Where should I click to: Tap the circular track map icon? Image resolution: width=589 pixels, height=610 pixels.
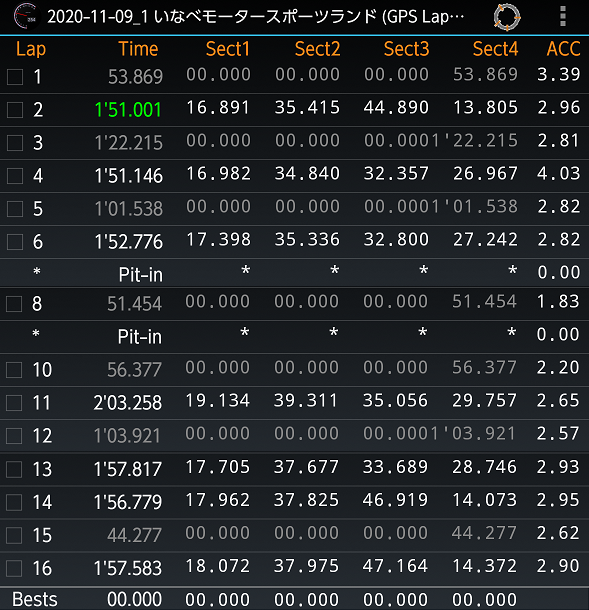click(507, 17)
